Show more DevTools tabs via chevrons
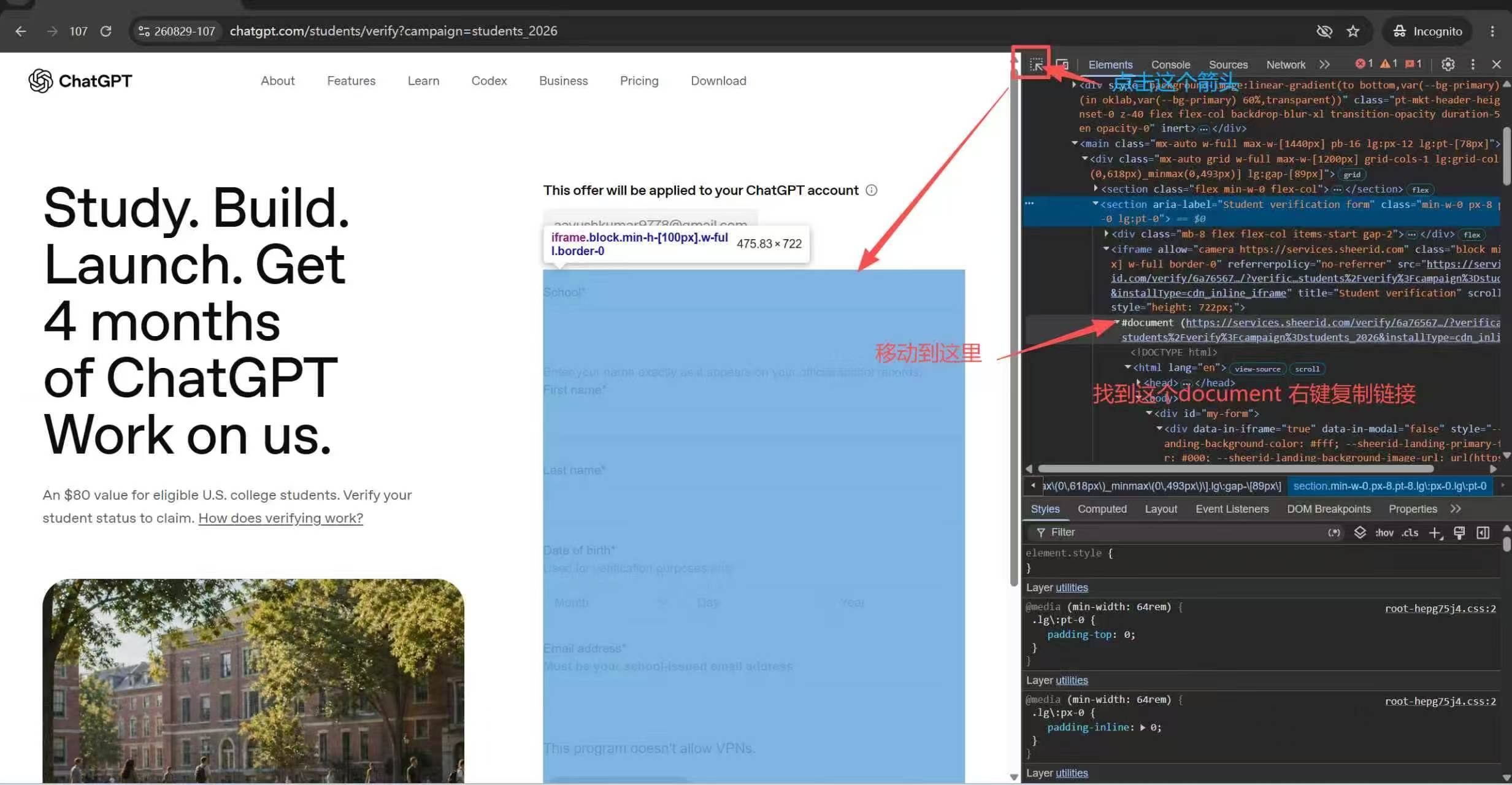1512x785 pixels. pyautogui.click(x=1325, y=64)
